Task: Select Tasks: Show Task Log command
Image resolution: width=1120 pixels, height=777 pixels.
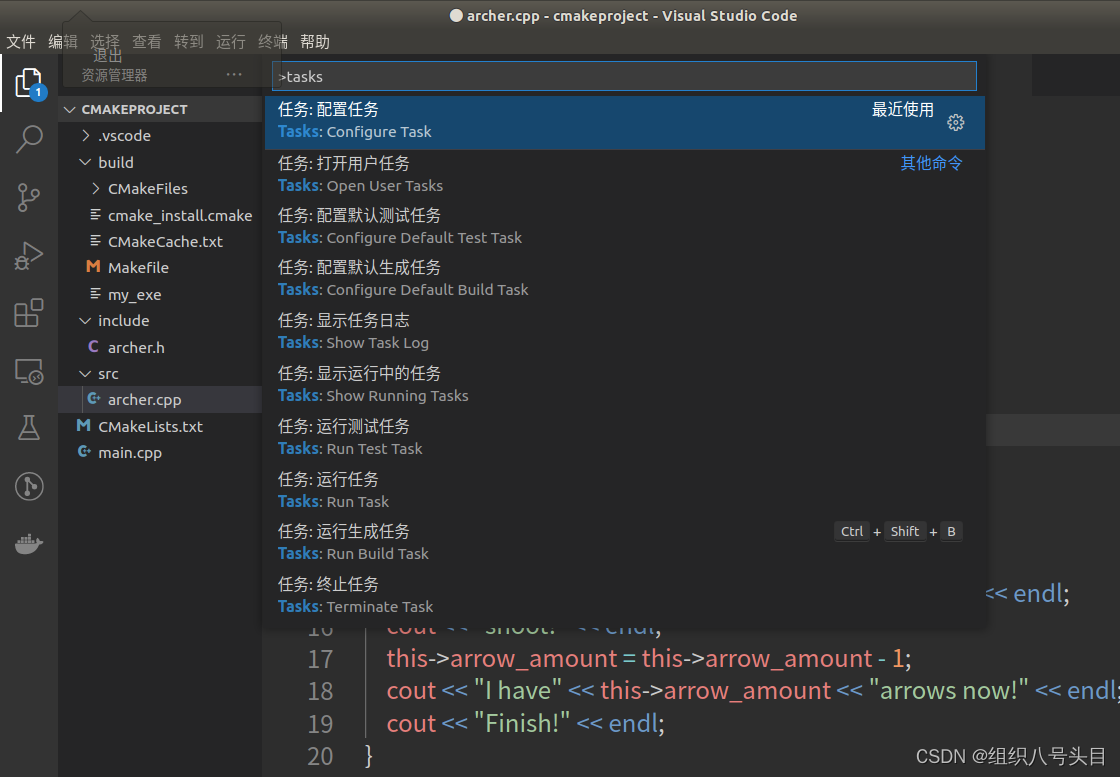Action: [x=625, y=333]
